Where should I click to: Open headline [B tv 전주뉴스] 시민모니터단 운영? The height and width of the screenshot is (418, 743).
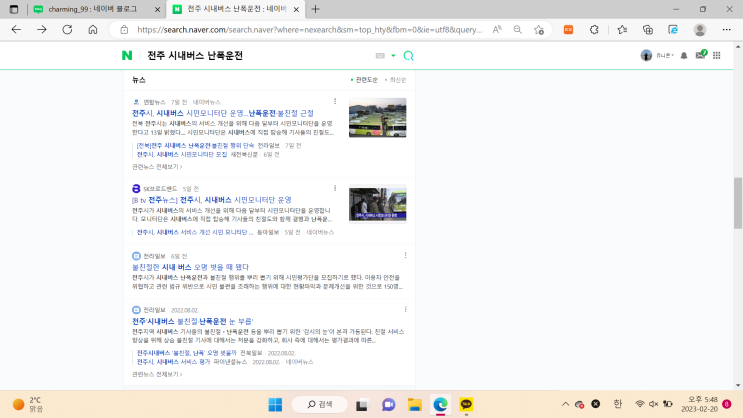(x=212, y=200)
